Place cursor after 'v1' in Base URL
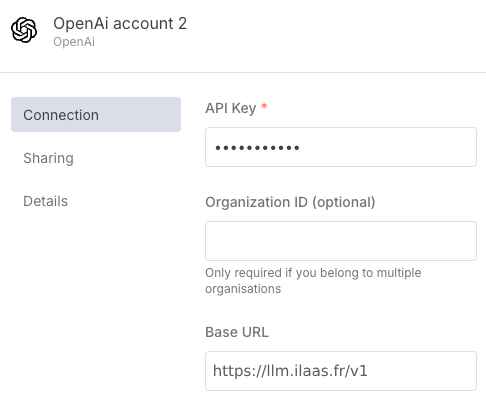Screen dimensions: 486x402 click(x=369, y=371)
